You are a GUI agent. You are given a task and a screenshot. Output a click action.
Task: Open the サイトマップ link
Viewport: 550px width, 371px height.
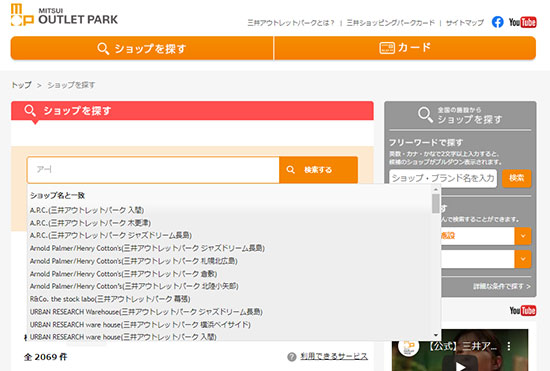pos(465,23)
